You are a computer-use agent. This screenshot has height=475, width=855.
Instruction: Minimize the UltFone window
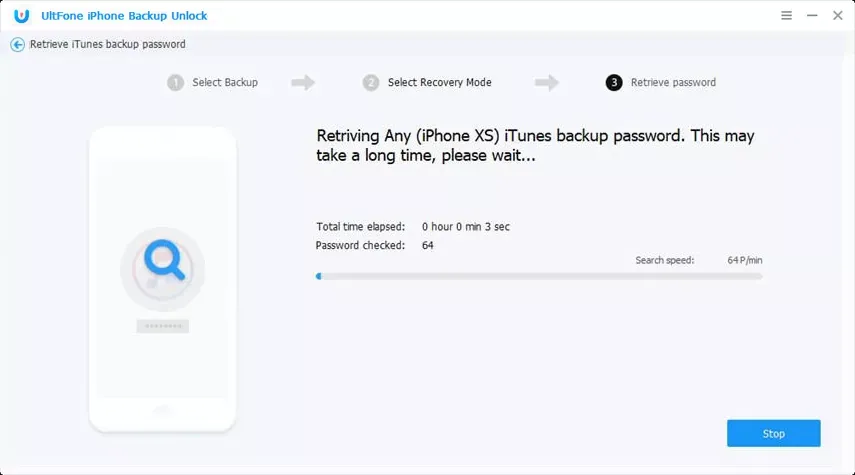[x=812, y=16]
